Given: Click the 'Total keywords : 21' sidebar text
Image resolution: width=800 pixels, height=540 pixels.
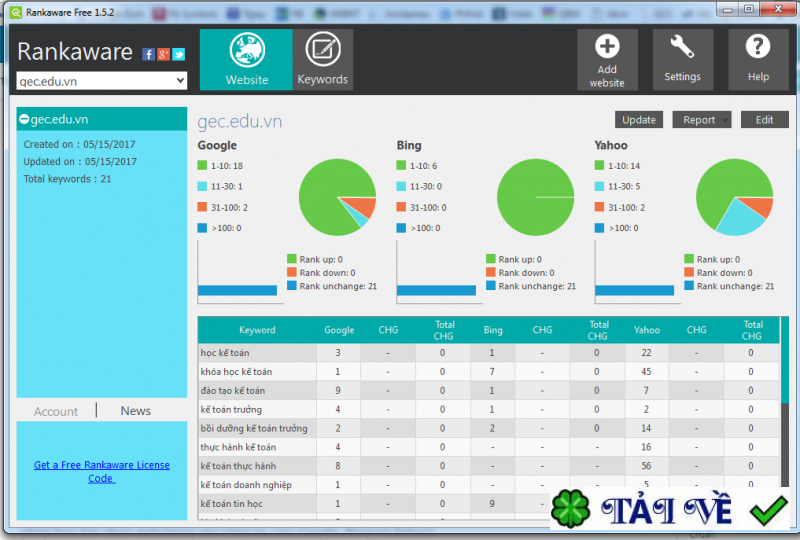Looking at the screenshot, I should point(67,179).
